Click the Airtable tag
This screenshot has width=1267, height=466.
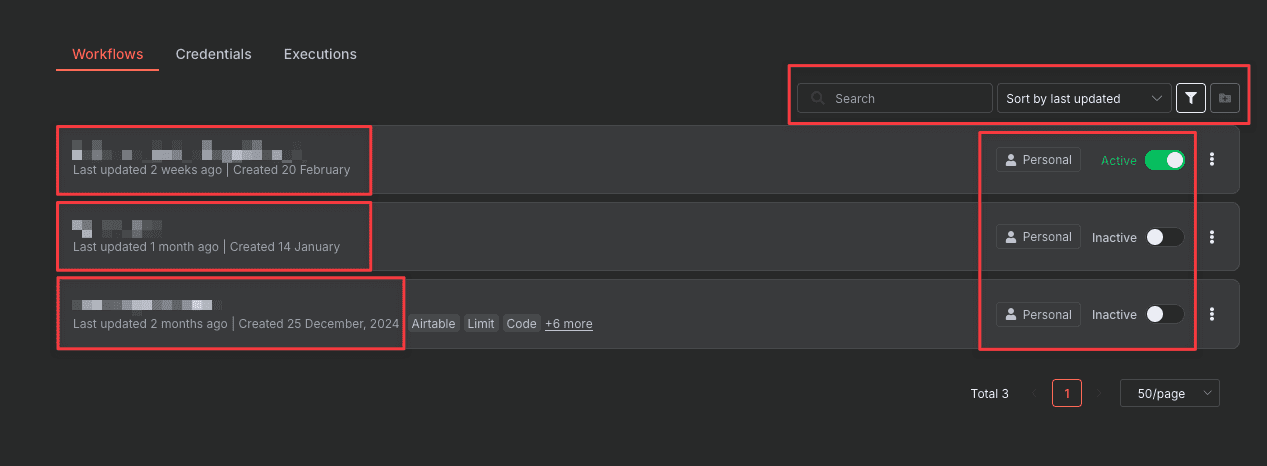(433, 324)
